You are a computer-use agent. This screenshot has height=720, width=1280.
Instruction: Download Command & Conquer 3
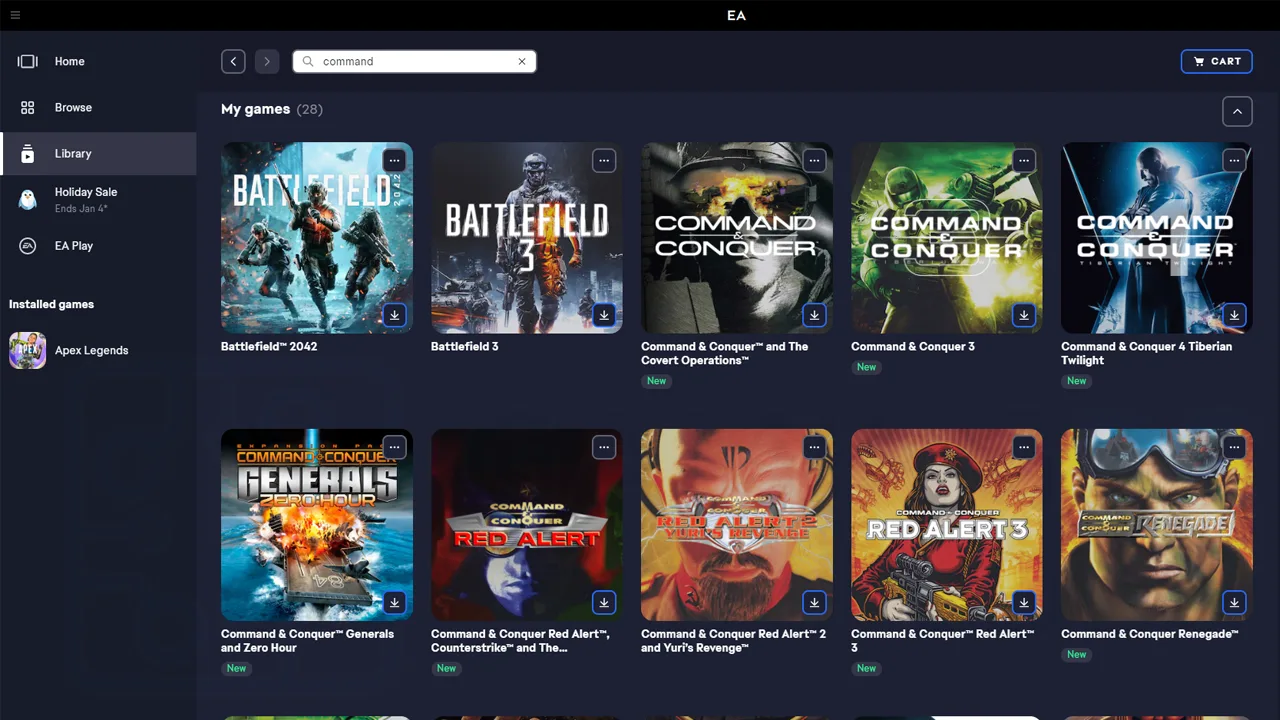pyautogui.click(x=1024, y=315)
